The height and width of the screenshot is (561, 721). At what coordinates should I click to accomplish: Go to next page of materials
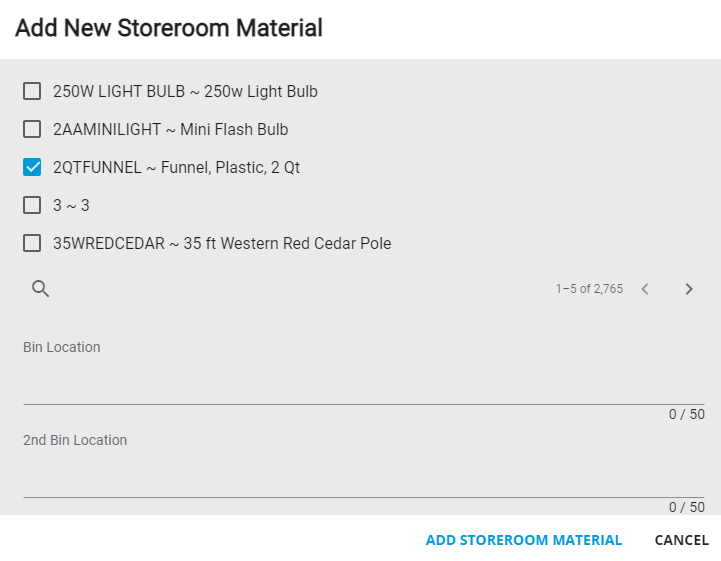[x=688, y=289]
